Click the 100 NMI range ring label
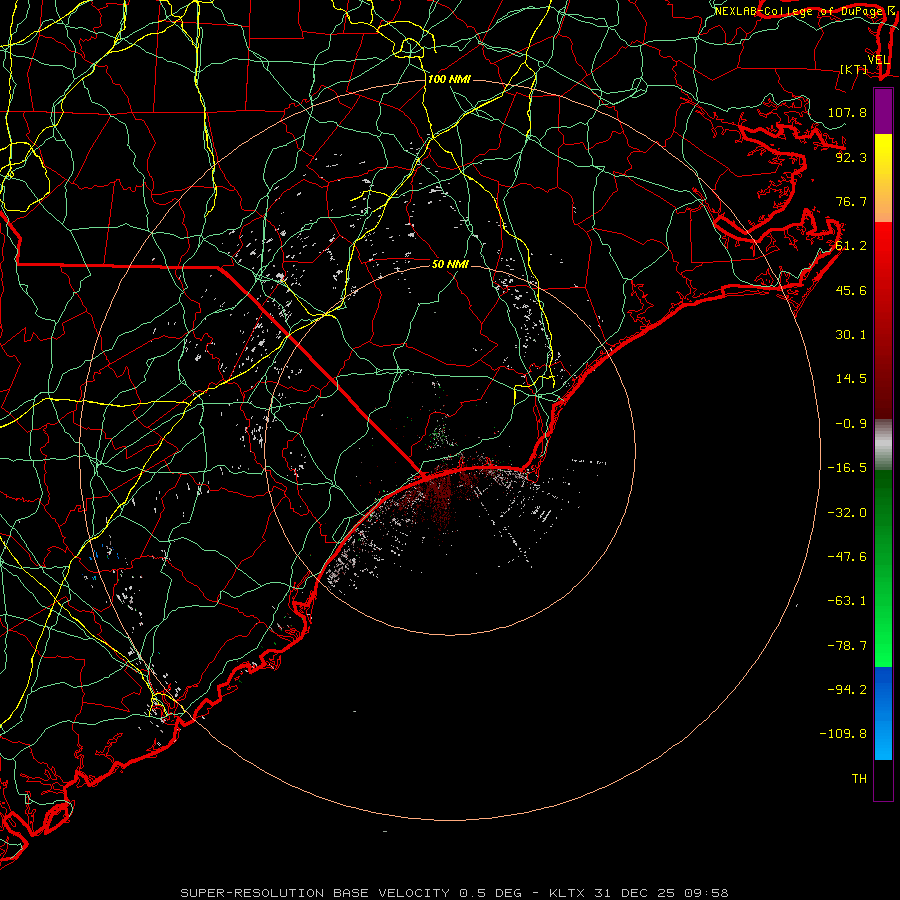900x900 pixels. pos(449,79)
